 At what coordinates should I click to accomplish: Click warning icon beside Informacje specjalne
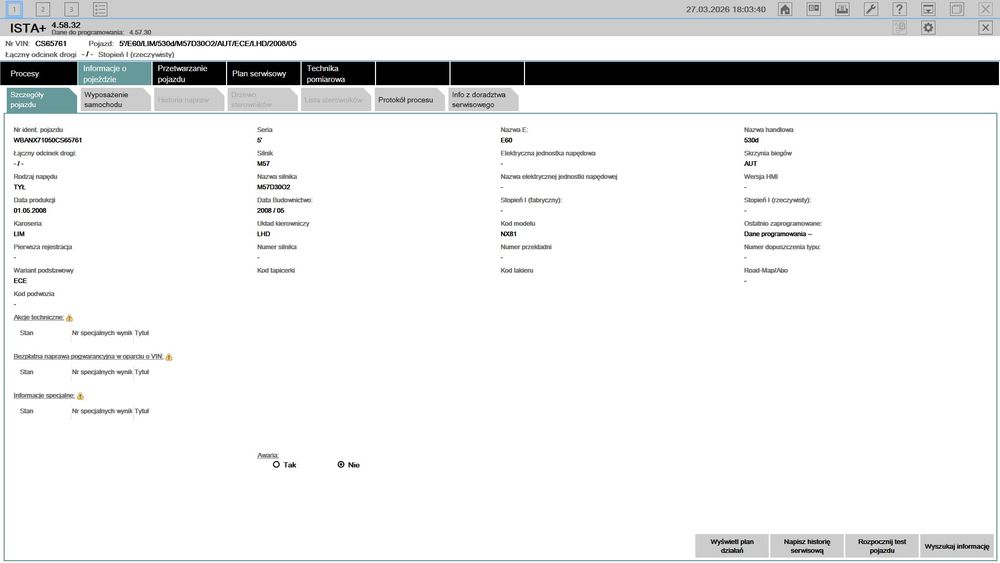click(80, 396)
